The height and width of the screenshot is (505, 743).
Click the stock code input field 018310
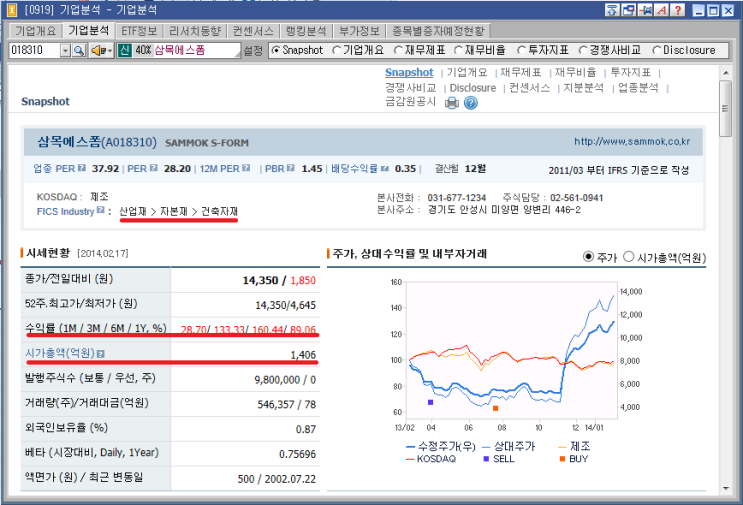coord(35,50)
